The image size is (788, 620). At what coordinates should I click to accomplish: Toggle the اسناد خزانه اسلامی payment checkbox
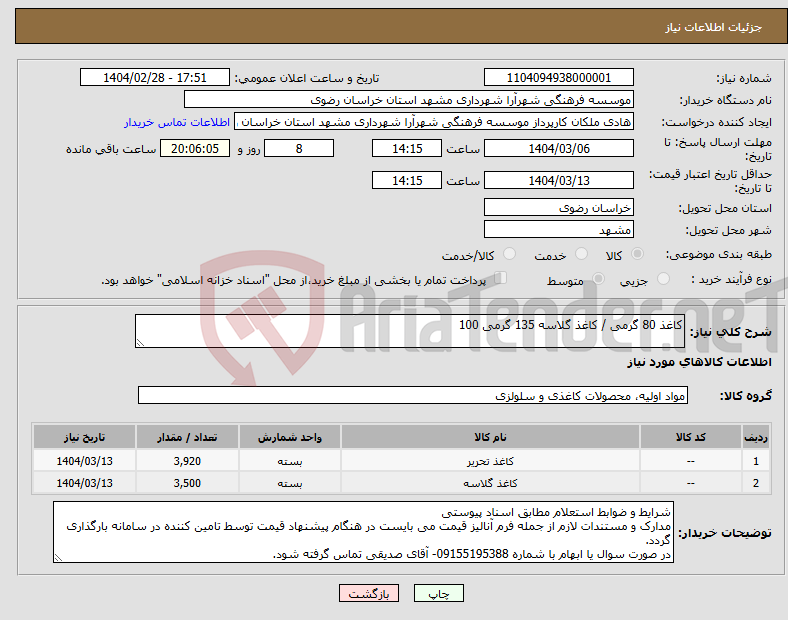tap(501, 278)
